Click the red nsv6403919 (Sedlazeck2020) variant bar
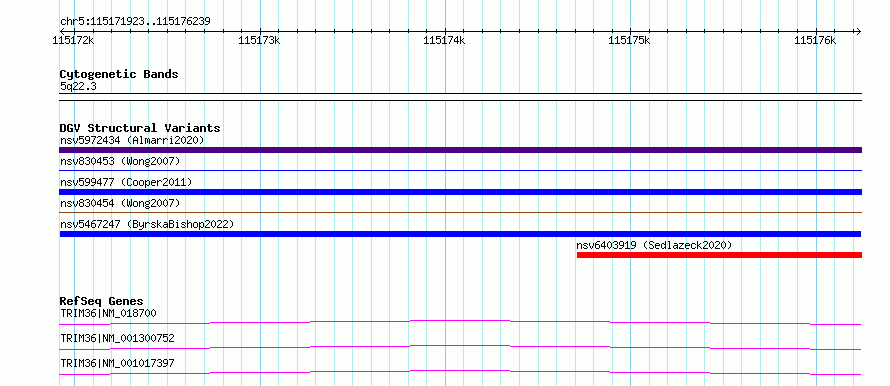Screen dimensions: 890x386 [719, 255]
